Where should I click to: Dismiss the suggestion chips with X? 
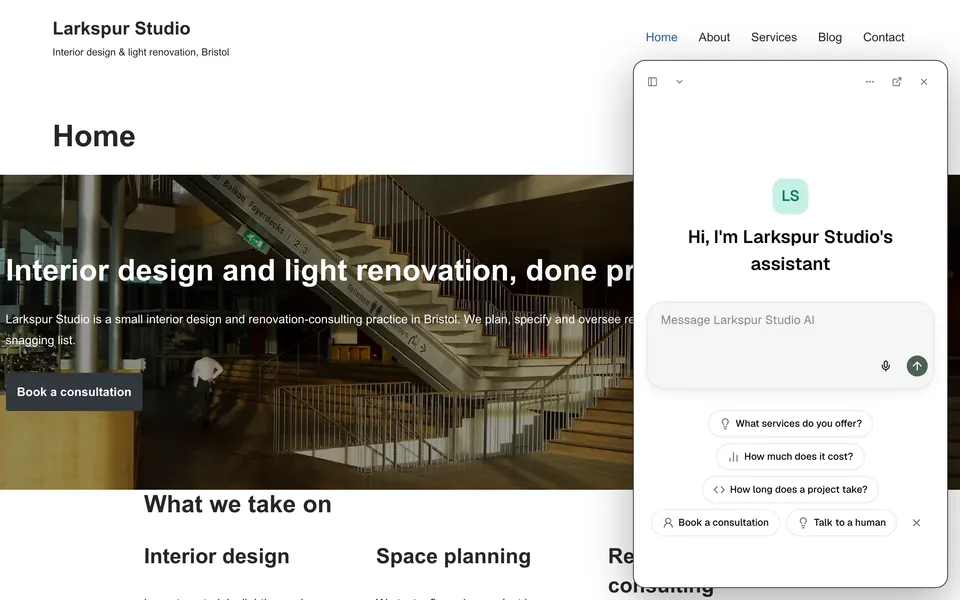point(917,523)
